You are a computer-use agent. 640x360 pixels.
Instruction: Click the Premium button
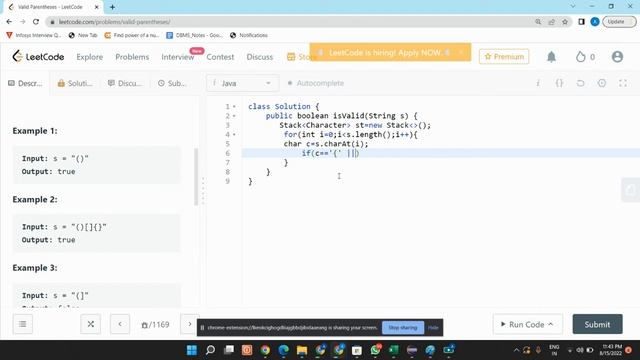[504, 57]
